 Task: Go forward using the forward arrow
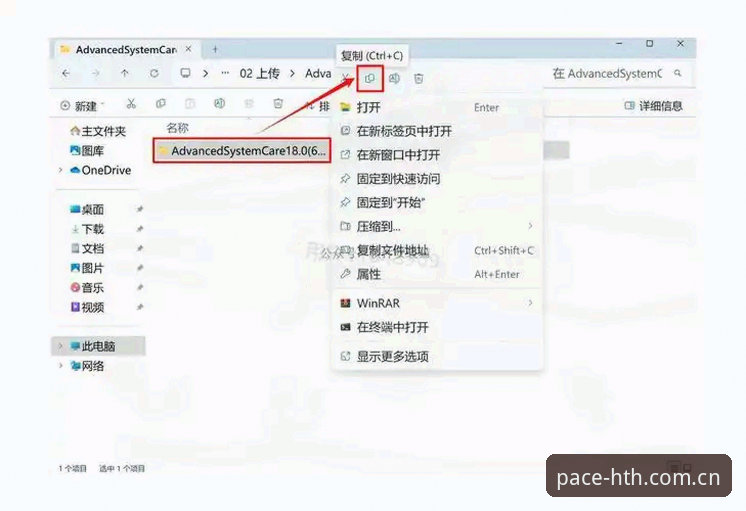pos(96,73)
